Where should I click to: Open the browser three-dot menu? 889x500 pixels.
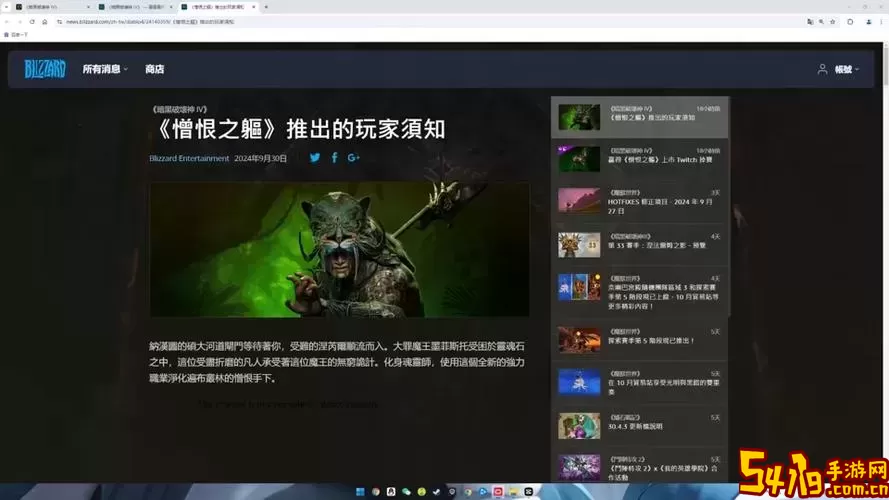point(881,22)
